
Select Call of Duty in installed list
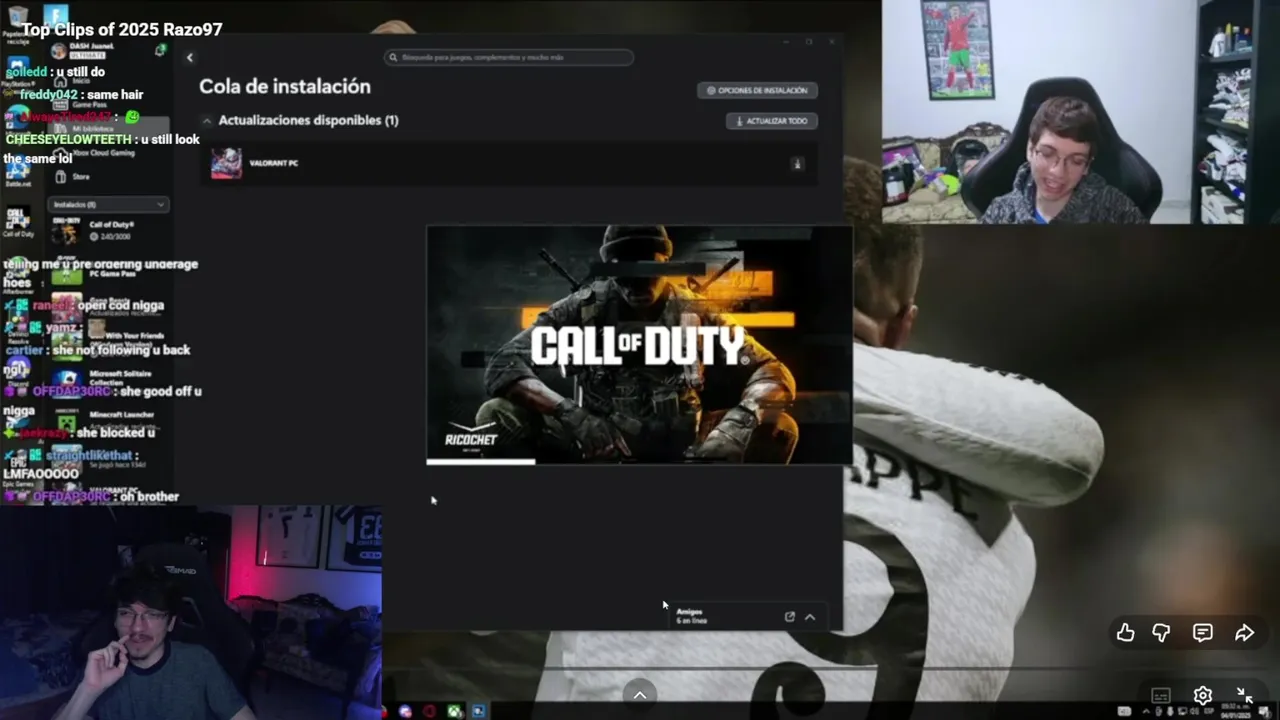pyautogui.click(x=108, y=231)
